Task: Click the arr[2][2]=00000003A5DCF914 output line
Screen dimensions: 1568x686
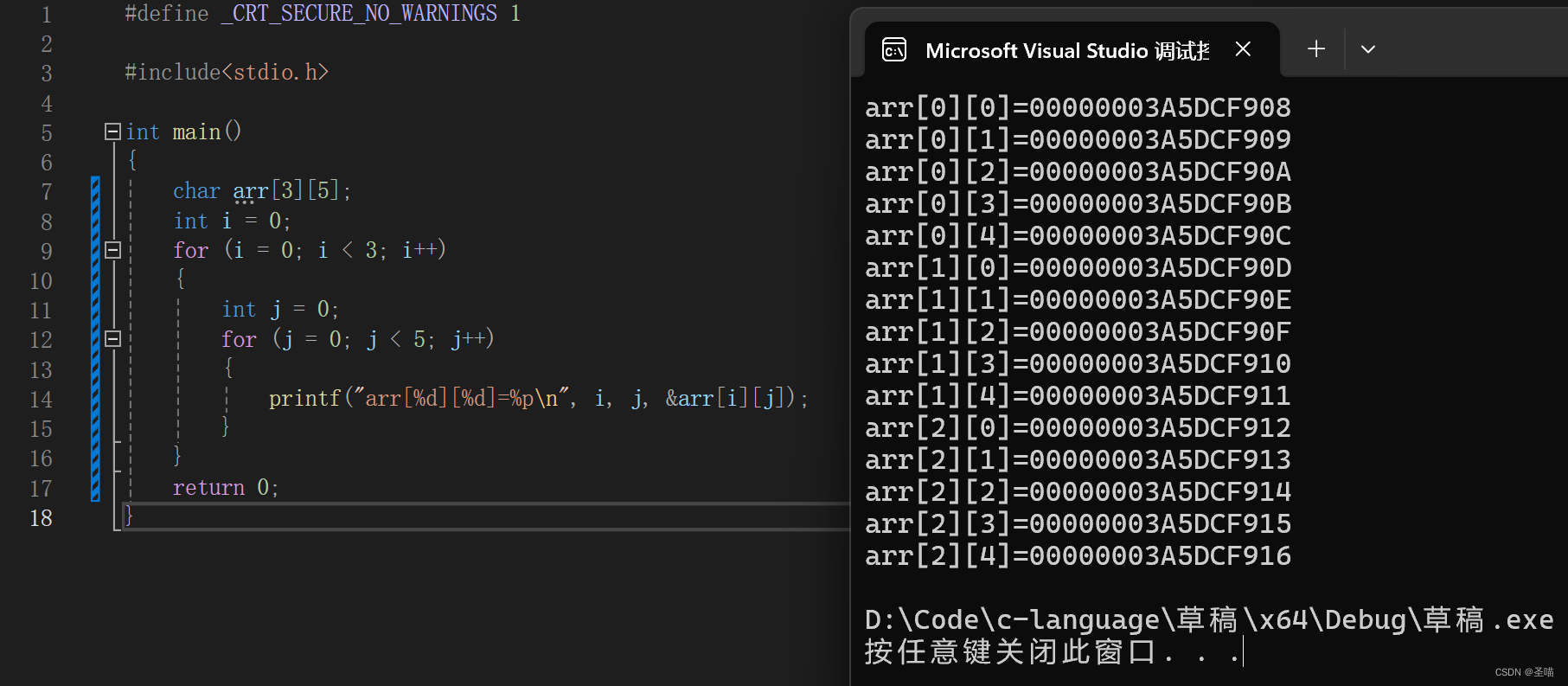Action: tap(1078, 491)
